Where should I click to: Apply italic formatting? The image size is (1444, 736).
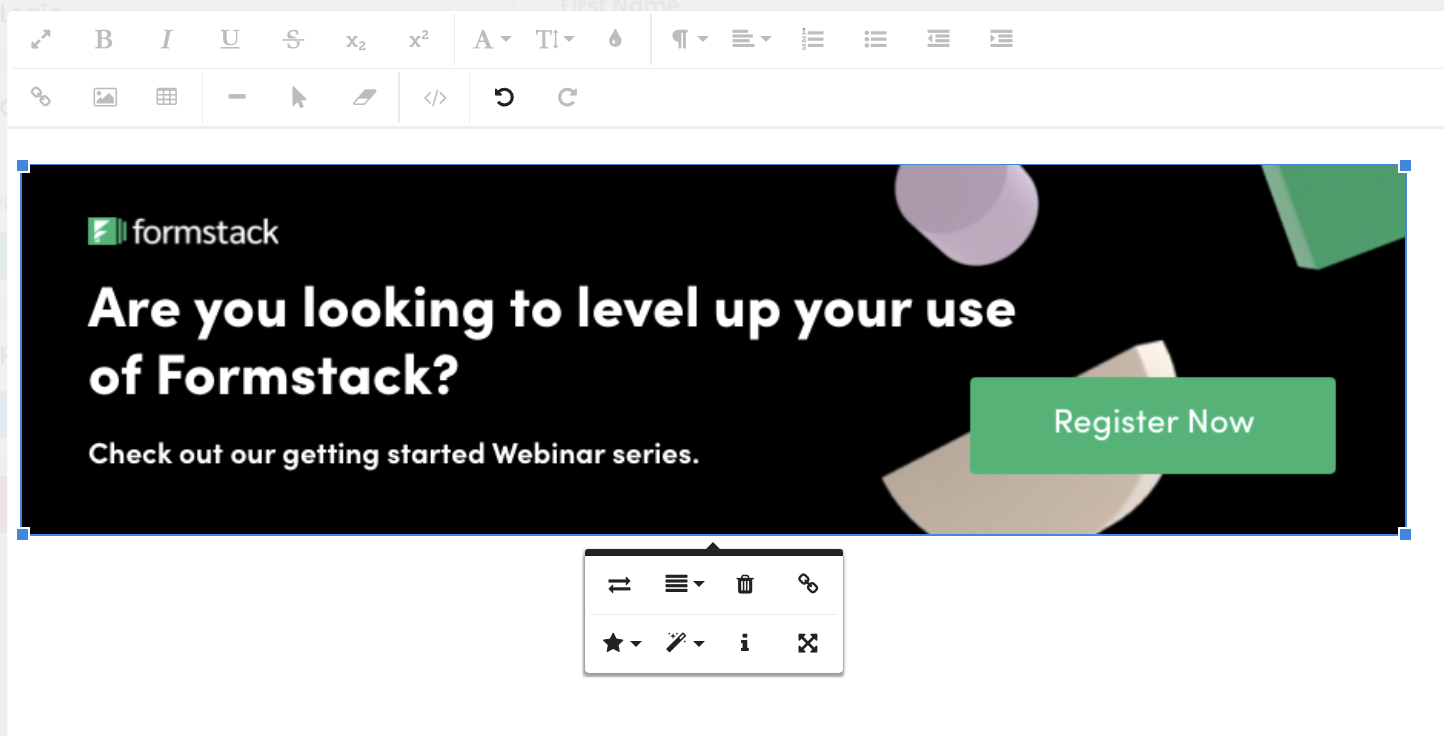click(x=166, y=38)
